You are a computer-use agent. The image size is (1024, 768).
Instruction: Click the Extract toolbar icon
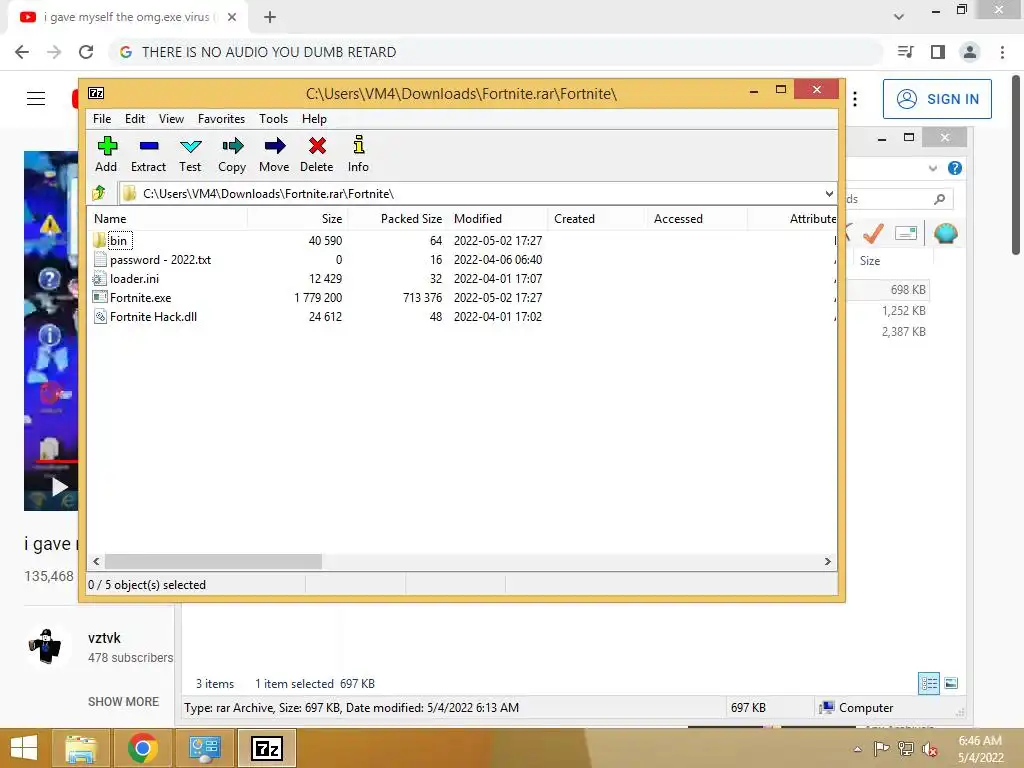[x=148, y=154]
